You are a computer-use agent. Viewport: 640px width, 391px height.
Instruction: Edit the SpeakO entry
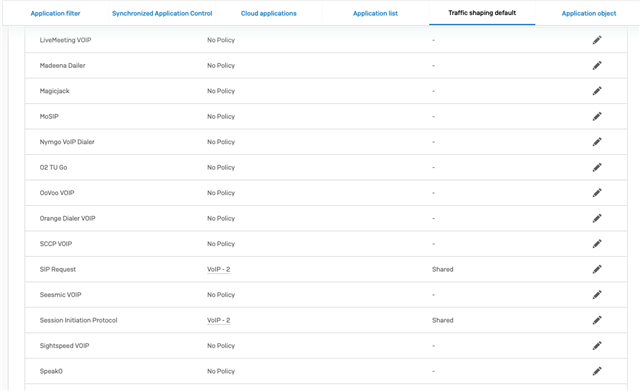[597, 371]
